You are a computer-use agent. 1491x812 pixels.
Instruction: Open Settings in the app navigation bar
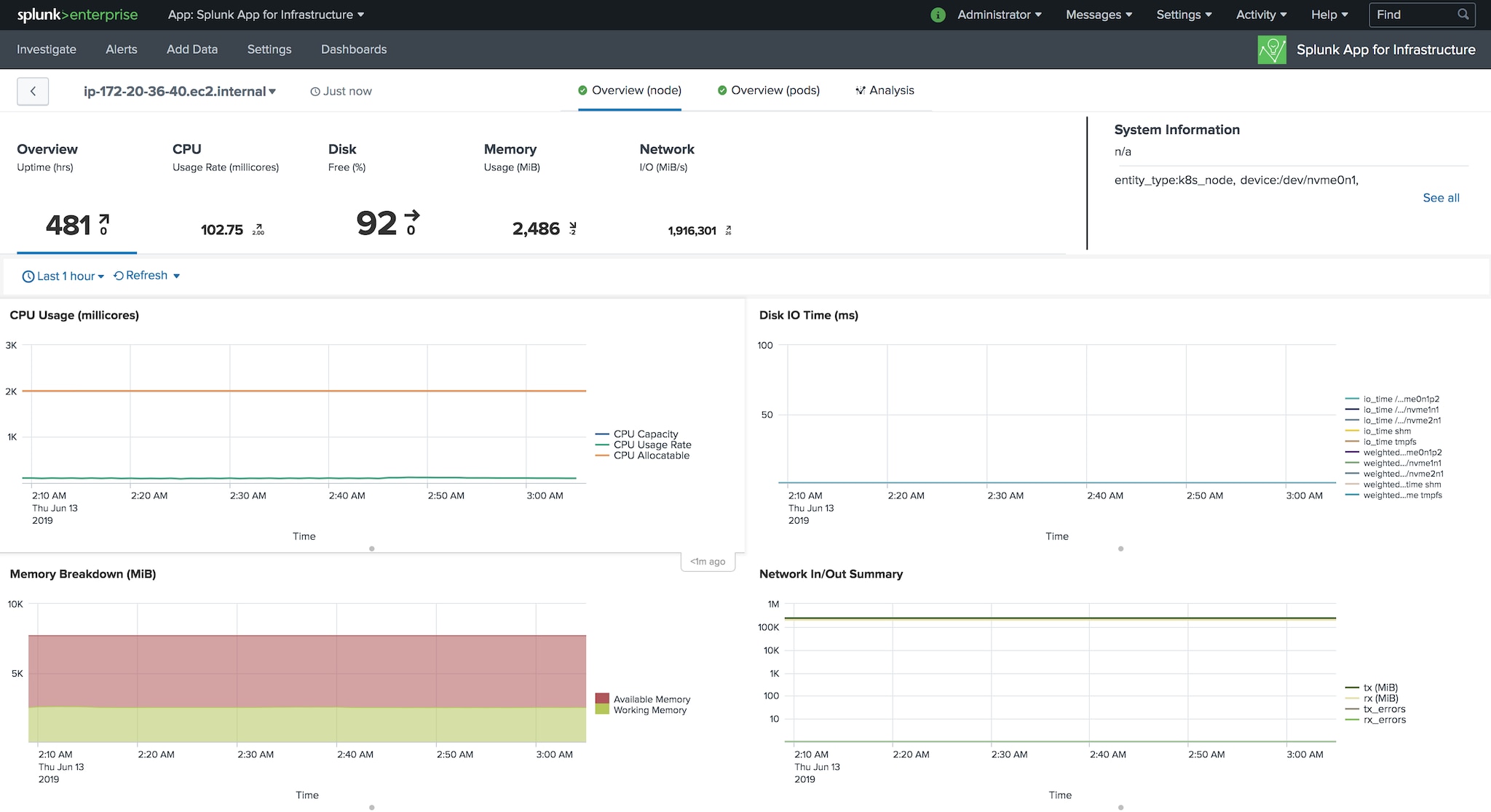pos(269,49)
